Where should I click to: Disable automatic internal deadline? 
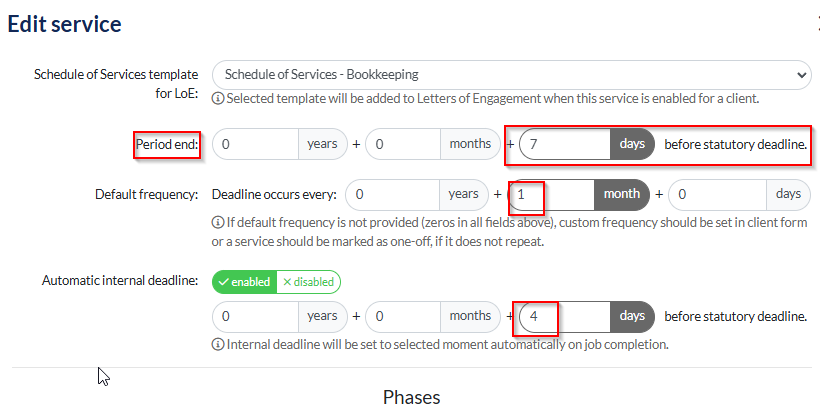pos(308,282)
